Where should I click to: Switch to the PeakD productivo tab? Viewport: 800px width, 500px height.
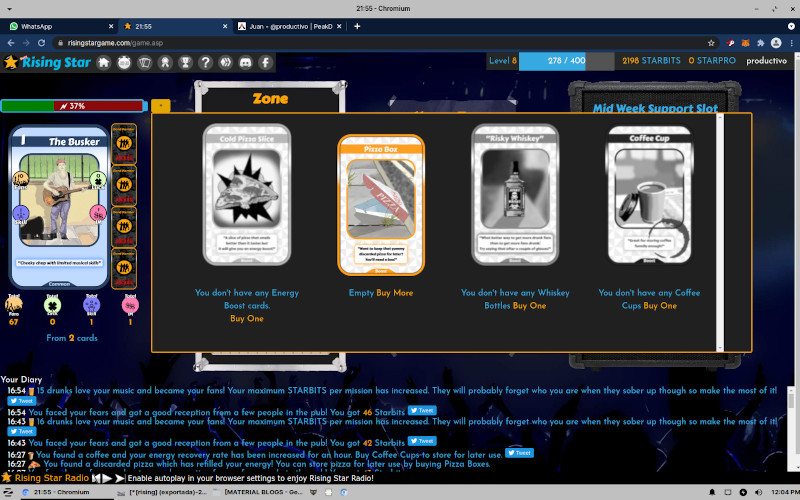[290, 27]
